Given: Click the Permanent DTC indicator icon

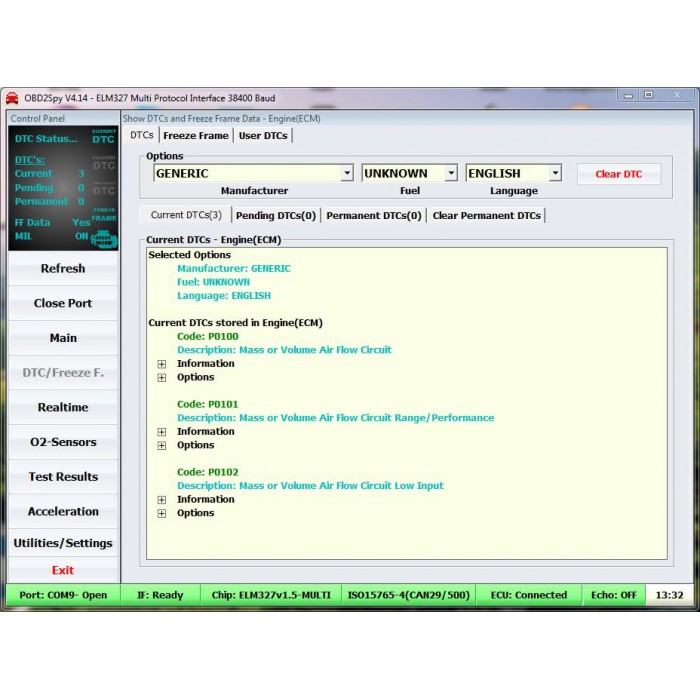Looking at the screenshot, I should [x=104, y=187].
